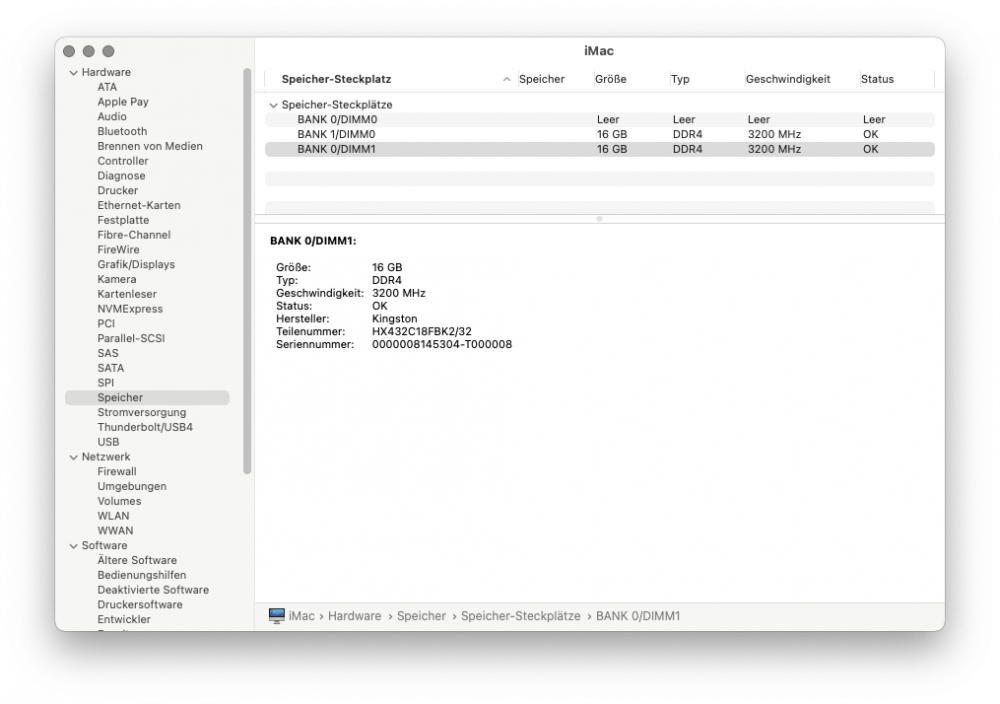Click serial number 0000008145304-T000008
This screenshot has width=1000, height=704.
tap(441, 344)
